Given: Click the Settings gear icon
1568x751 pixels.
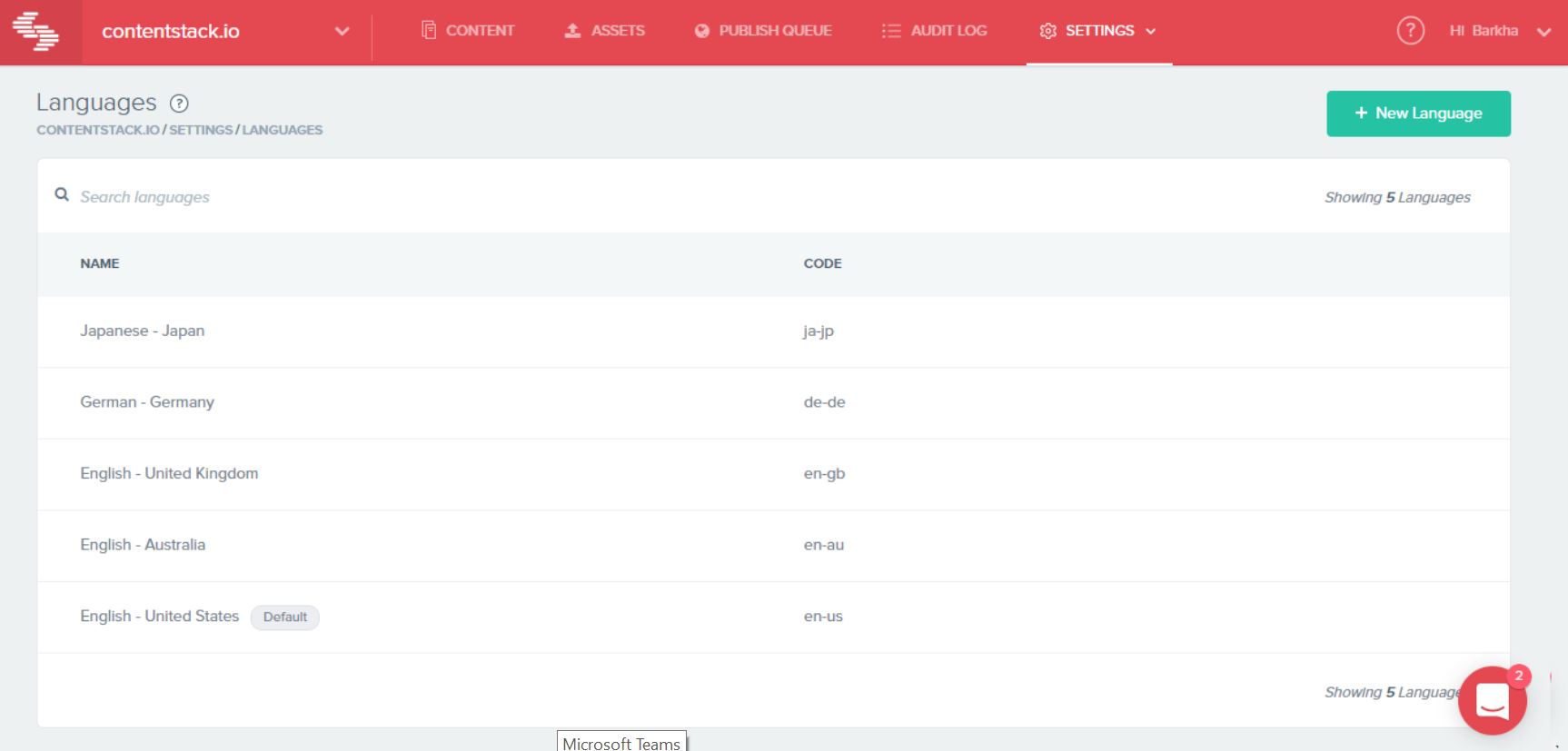Looking at the screenshot, I should coord(1047,31).
